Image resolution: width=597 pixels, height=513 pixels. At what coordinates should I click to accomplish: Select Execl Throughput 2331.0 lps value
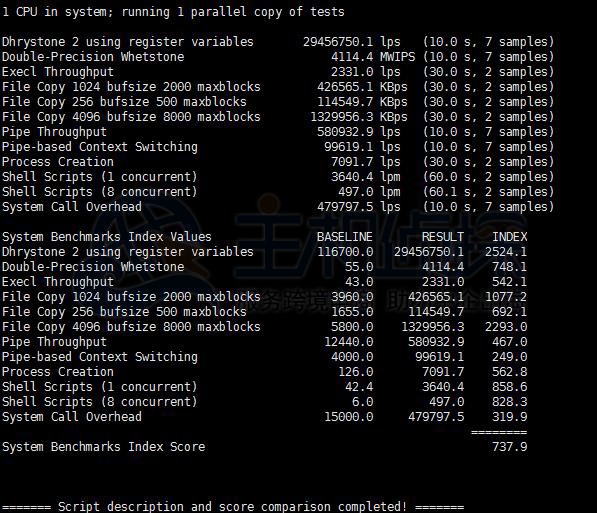pyautogui.click(x=366, y=72)
